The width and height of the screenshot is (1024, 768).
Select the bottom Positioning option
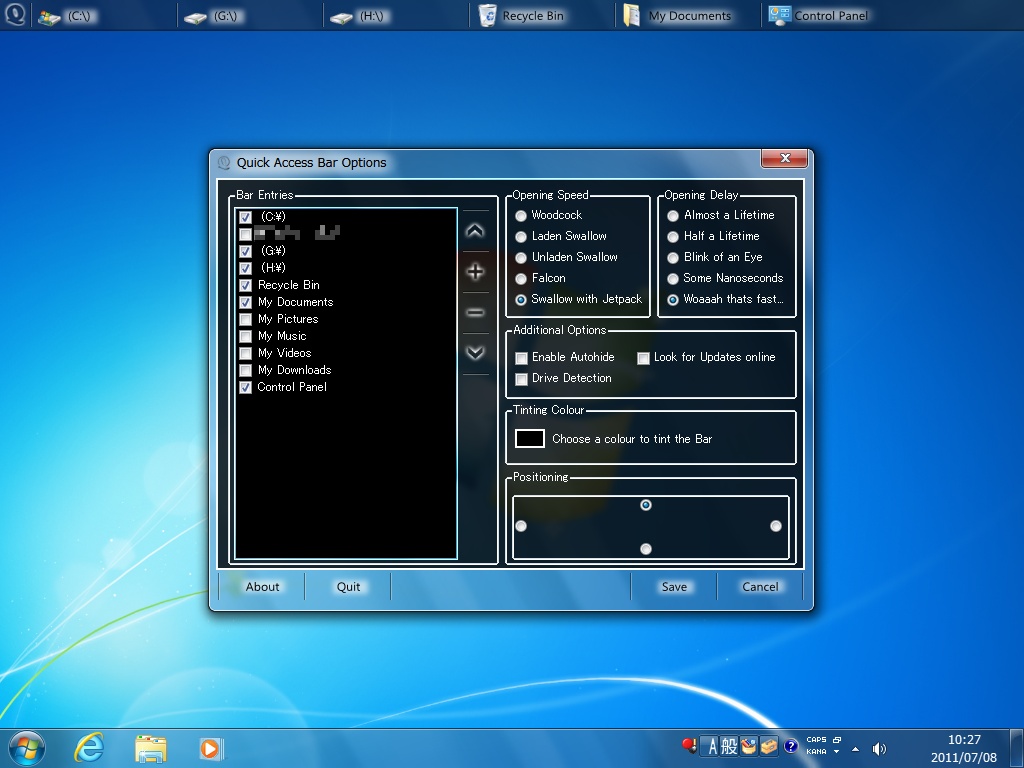pyautogui.click(x=647, y=547)
